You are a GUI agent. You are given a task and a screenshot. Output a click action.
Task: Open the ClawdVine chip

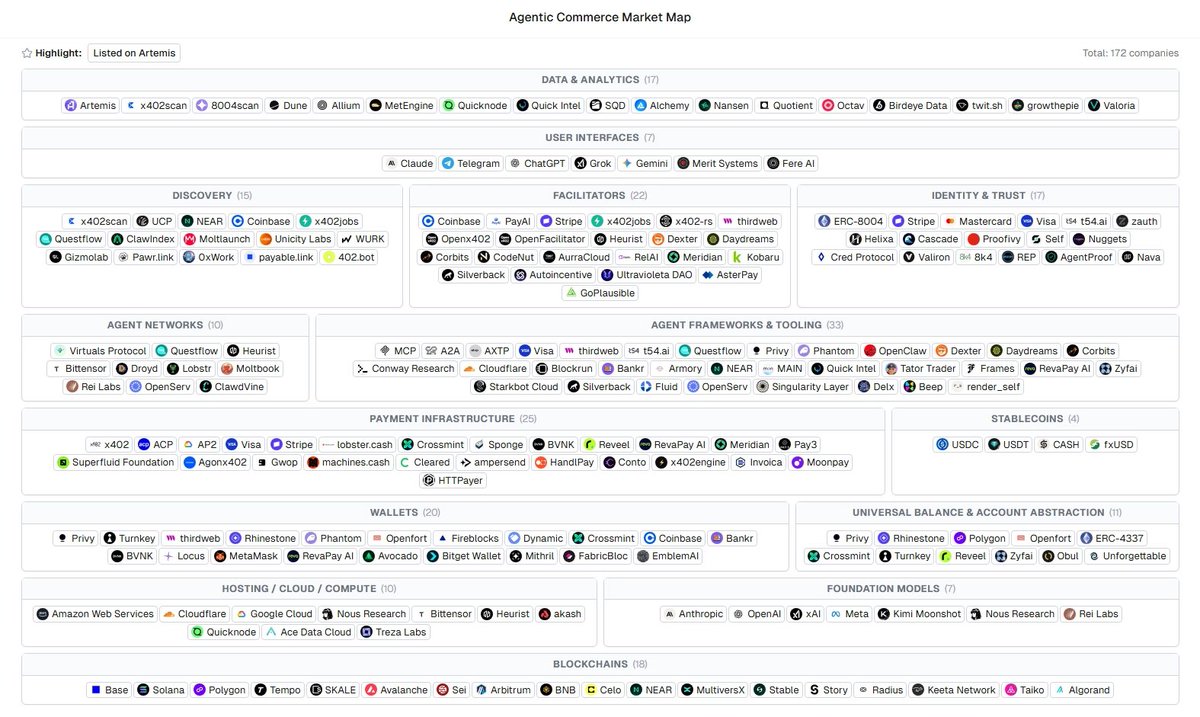(x=232, y=387)
